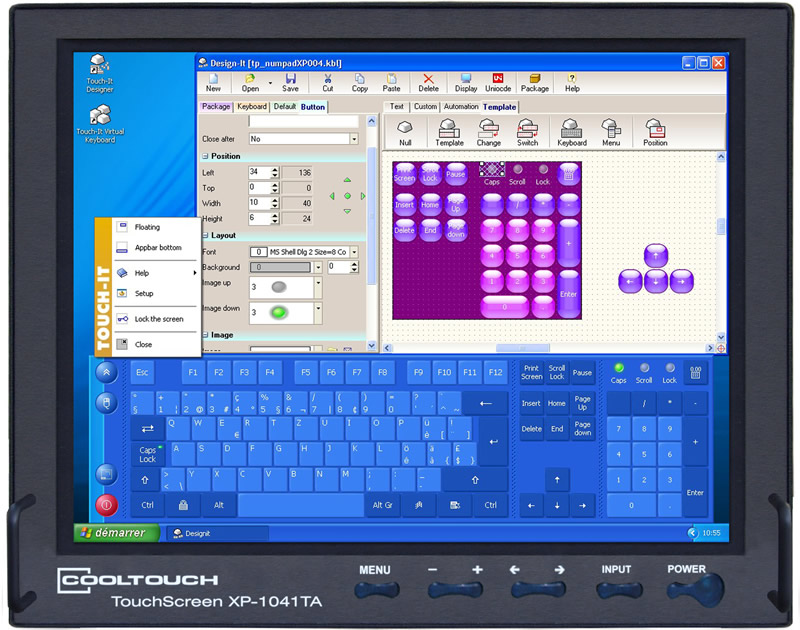This screenshot has height=630, width=800.
Task: Select the Keyboard action icon
Action: click(571, 133)
